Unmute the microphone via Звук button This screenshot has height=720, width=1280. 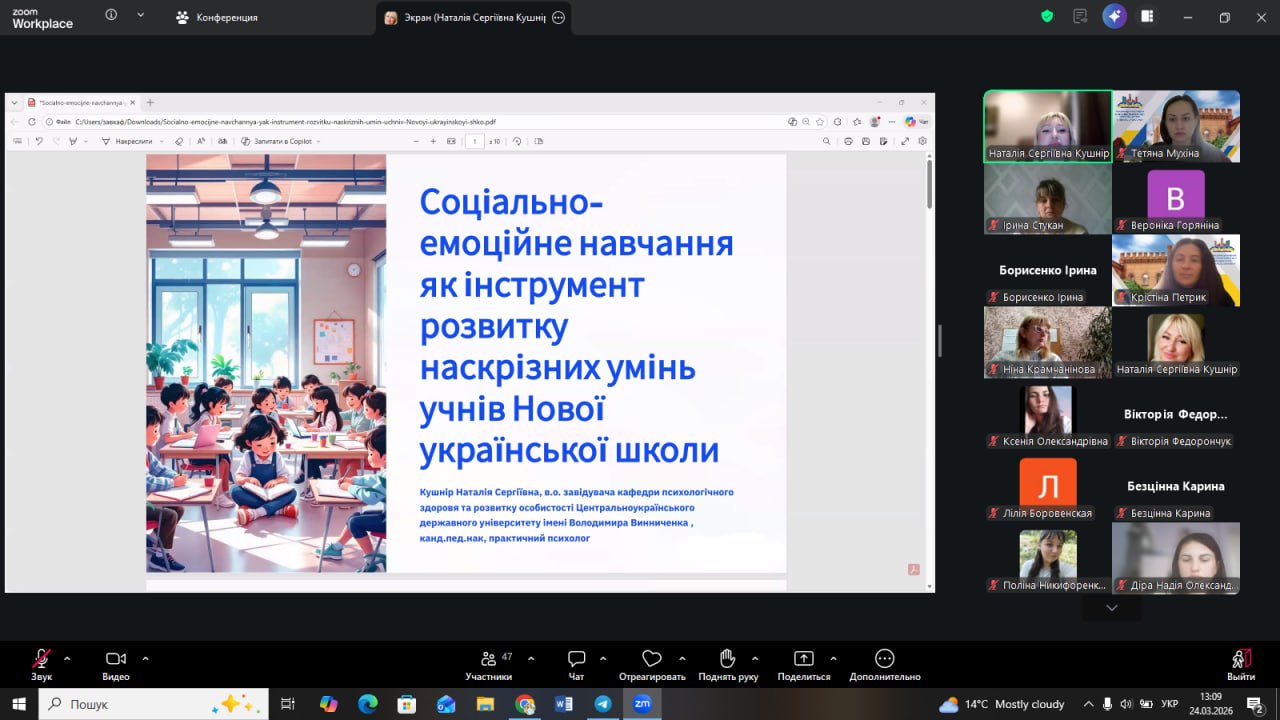tap(41, 660)
